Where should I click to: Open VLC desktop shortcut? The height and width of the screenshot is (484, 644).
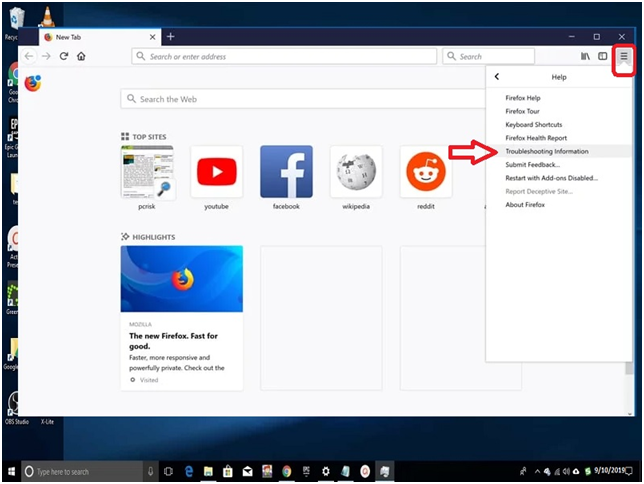pos(47,16)
